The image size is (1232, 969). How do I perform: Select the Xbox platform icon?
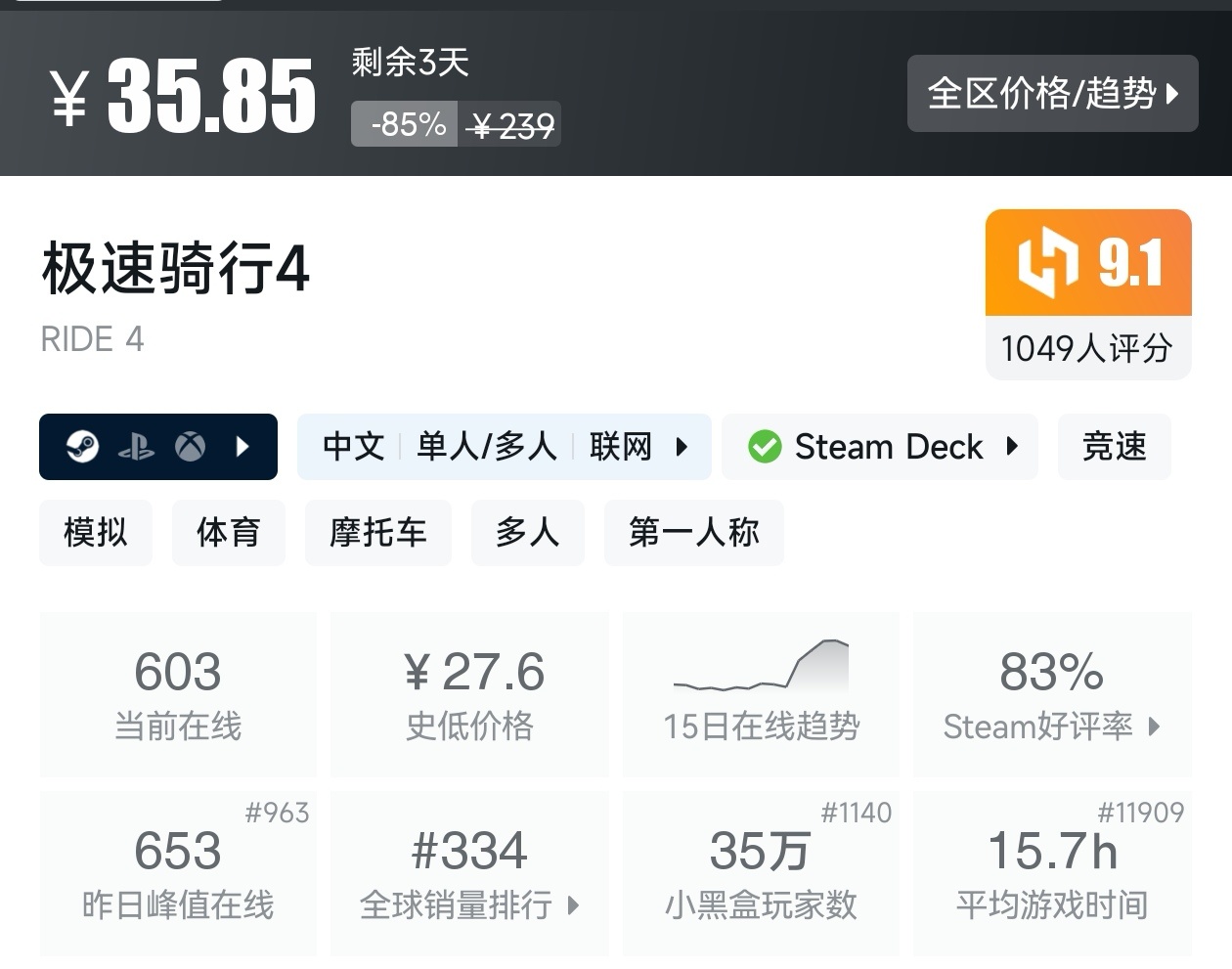coord(192,447)
